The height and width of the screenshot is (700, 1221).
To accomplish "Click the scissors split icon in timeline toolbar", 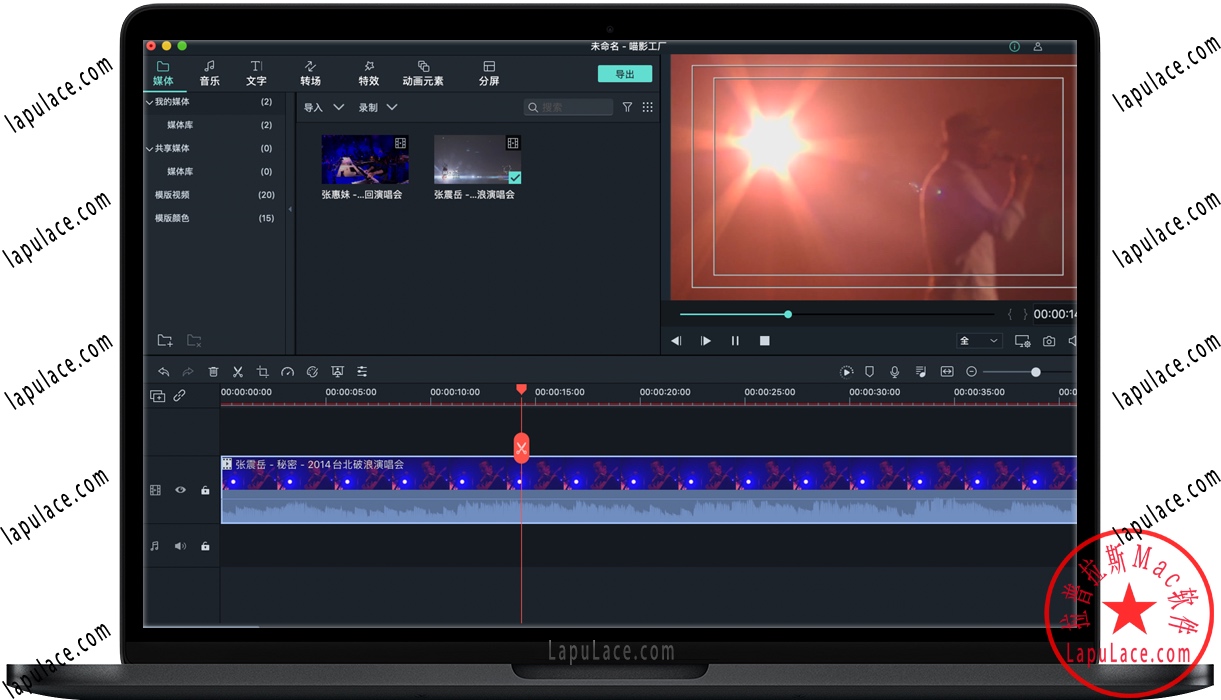I will (x=238, y=371).
